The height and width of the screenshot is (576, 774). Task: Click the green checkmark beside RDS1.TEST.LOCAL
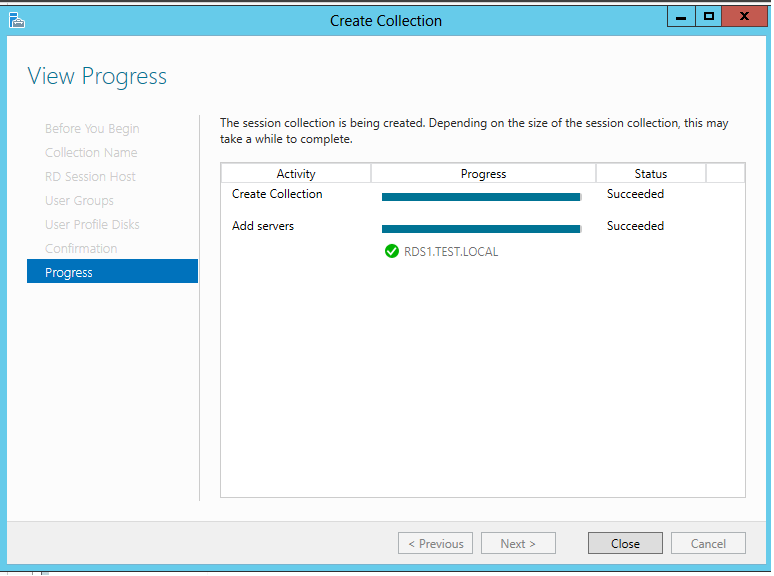(x=391, y=252)
